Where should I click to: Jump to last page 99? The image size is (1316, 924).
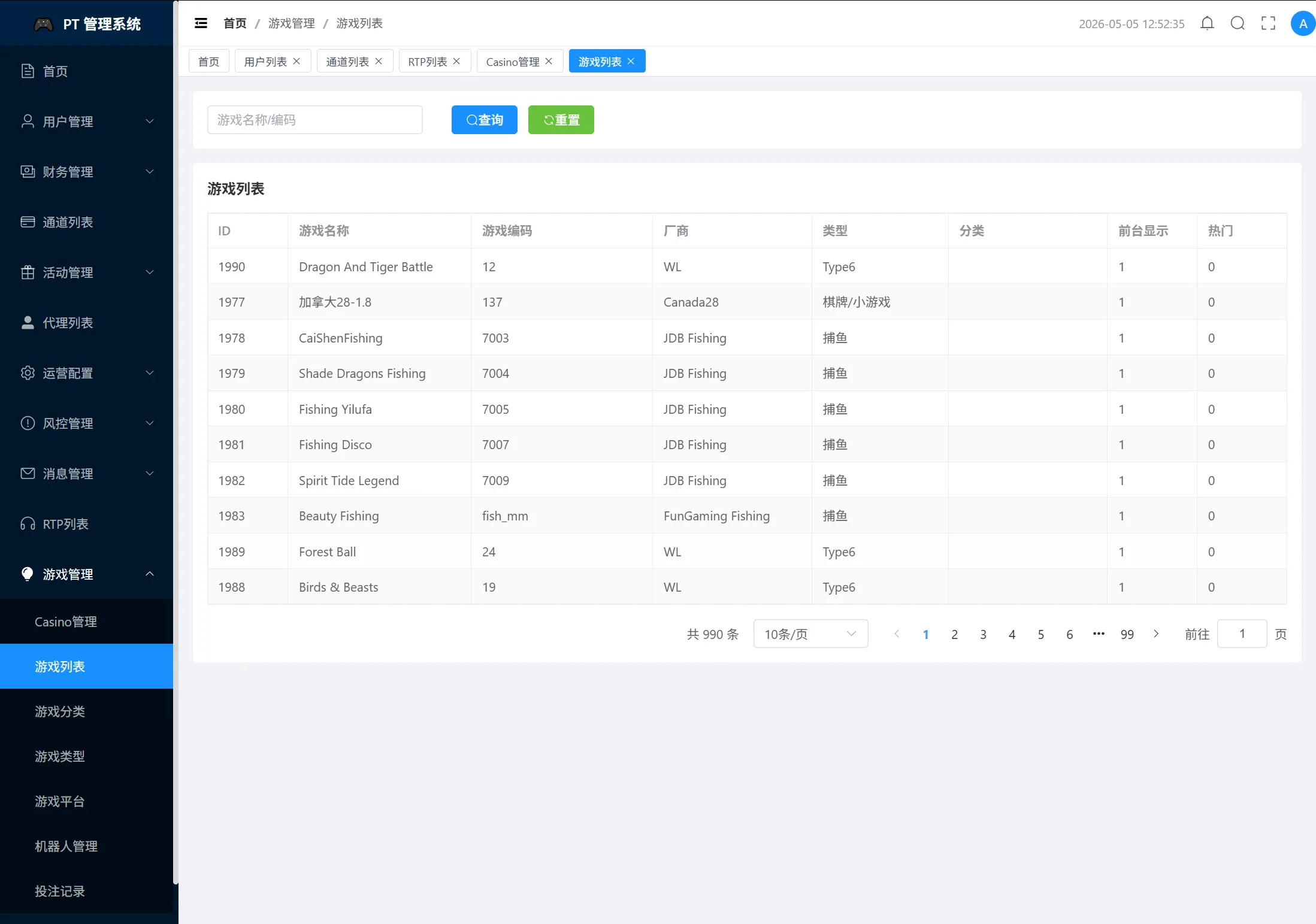click(x=1127, y=634)
